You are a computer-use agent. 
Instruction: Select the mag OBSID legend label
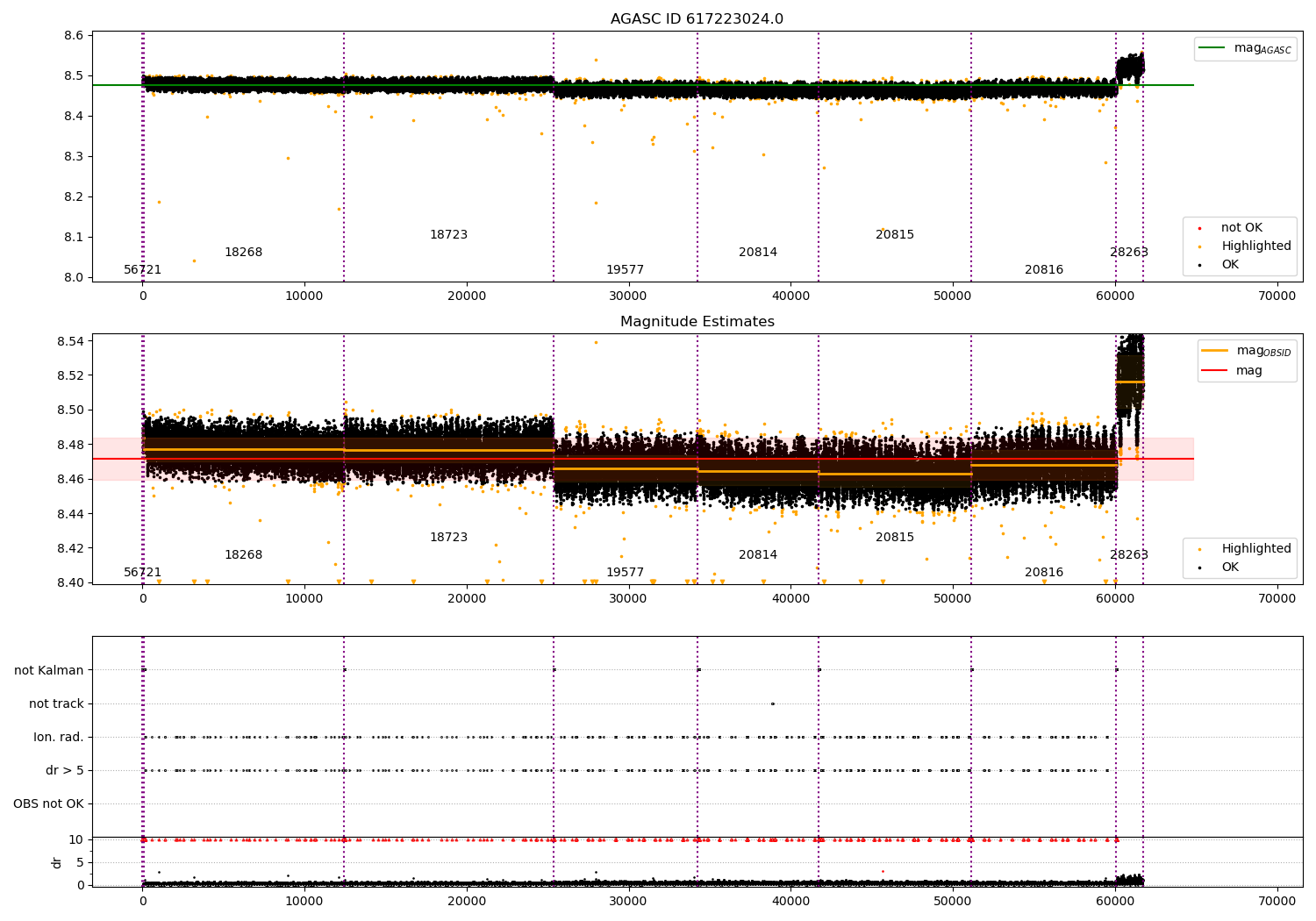(1263, 351)
